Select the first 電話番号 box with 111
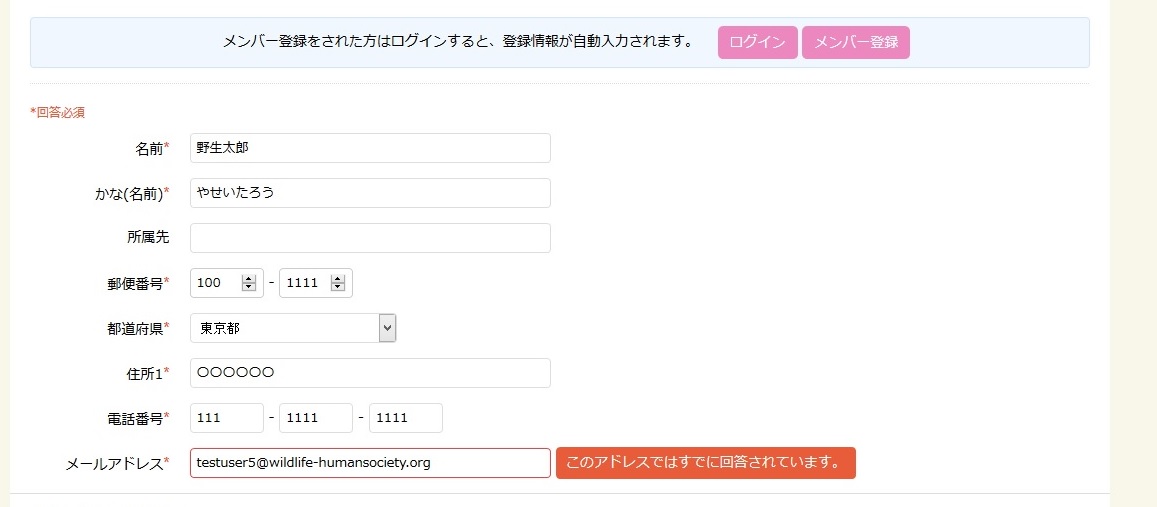 click(227, 418)
